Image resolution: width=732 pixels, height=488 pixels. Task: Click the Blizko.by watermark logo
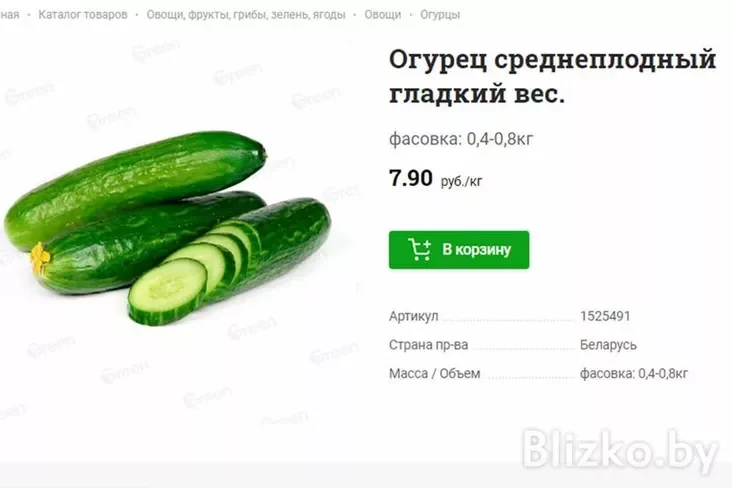coord(619,451)
